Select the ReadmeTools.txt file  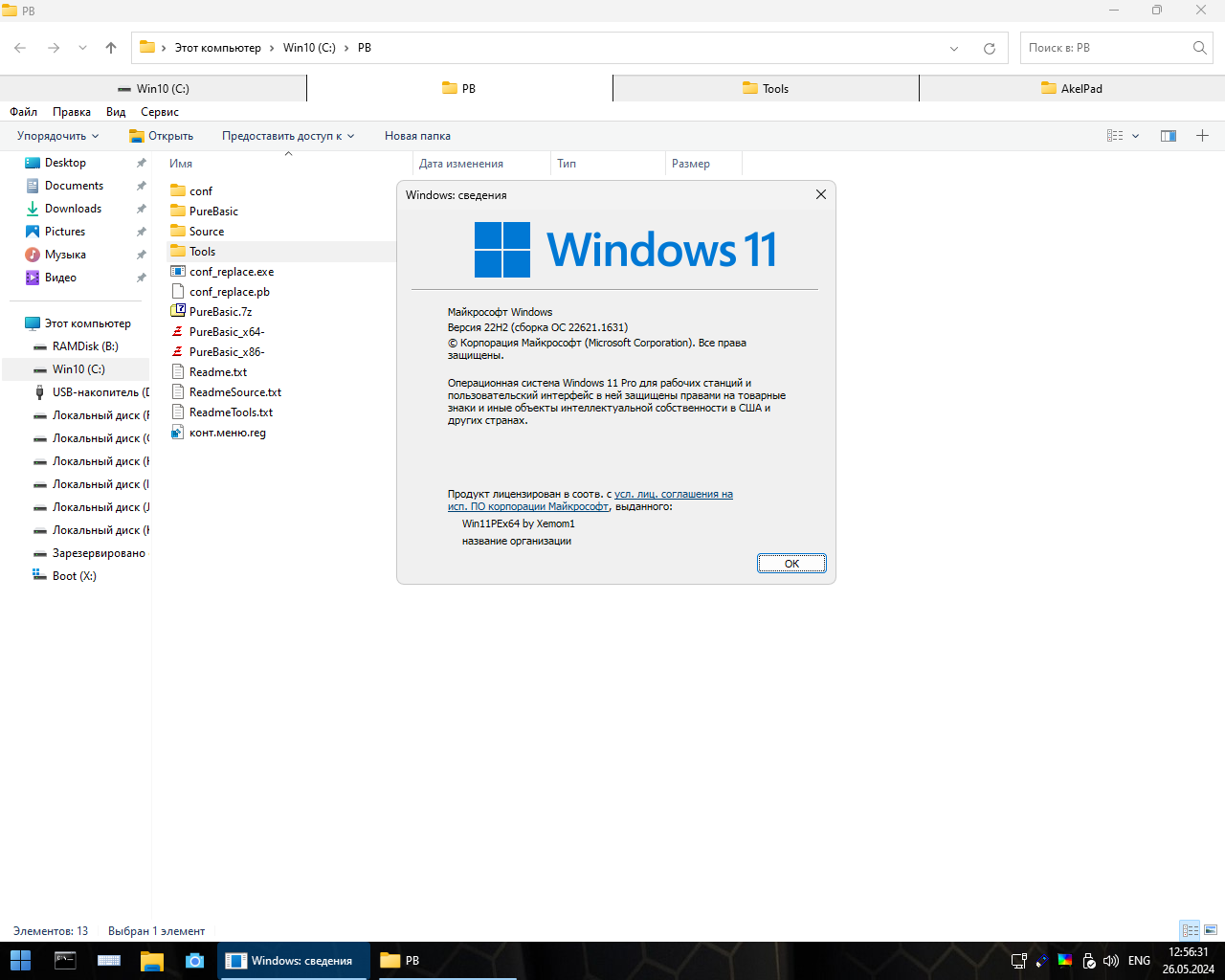(231, 412)
